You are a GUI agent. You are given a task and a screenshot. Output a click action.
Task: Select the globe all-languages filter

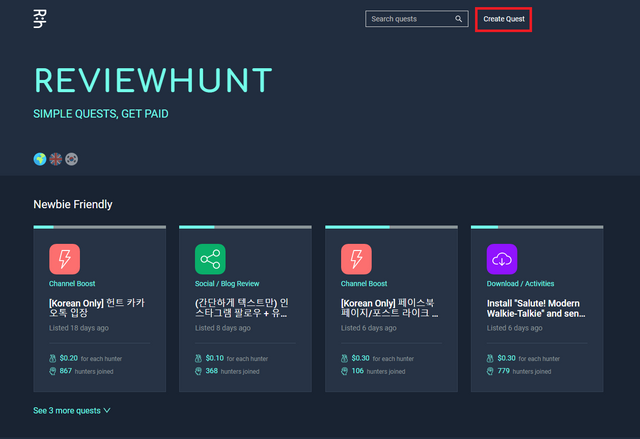[x=40, y=159]
